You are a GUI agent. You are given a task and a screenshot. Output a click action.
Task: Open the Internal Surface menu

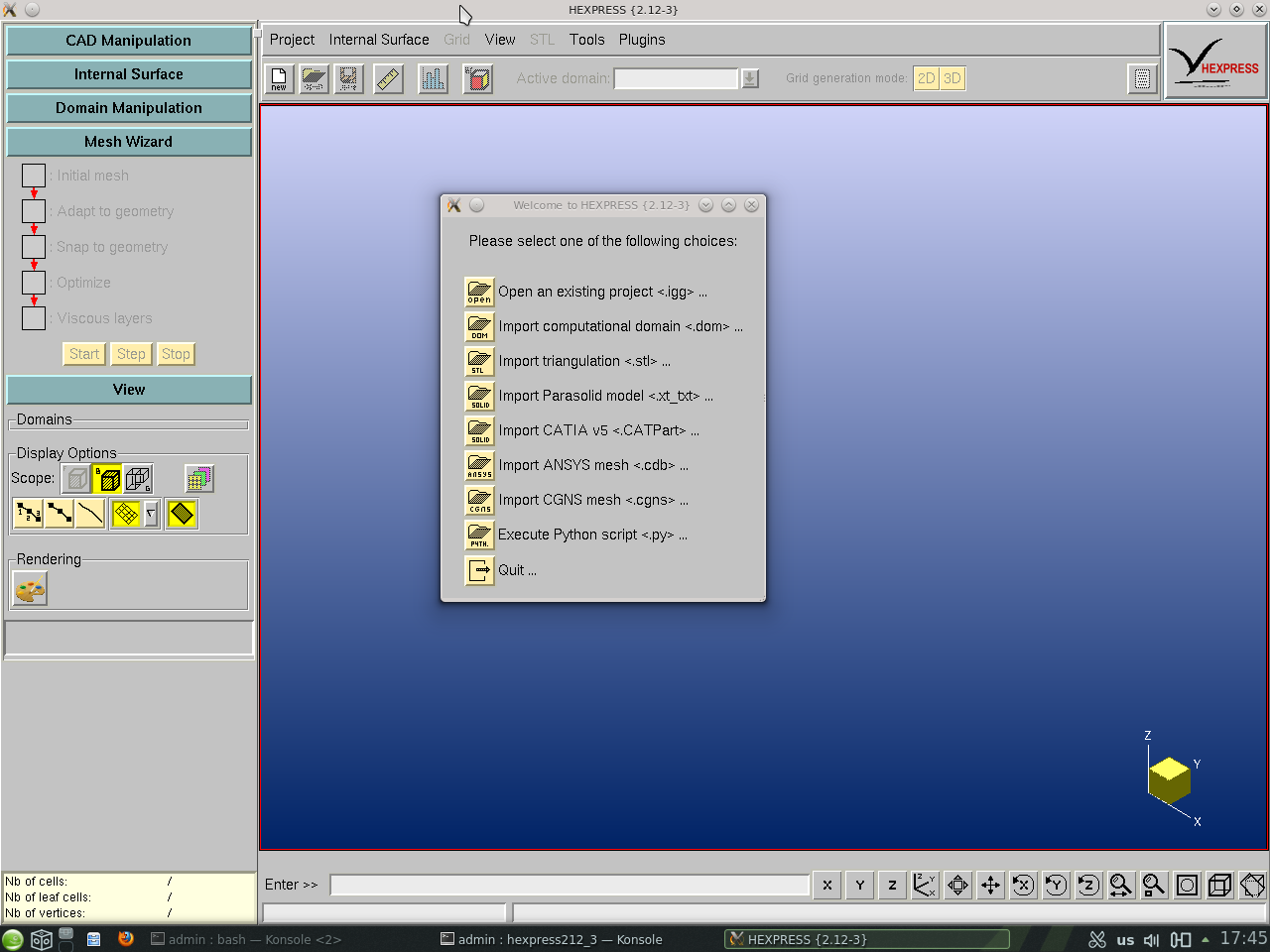pos(379,40)
